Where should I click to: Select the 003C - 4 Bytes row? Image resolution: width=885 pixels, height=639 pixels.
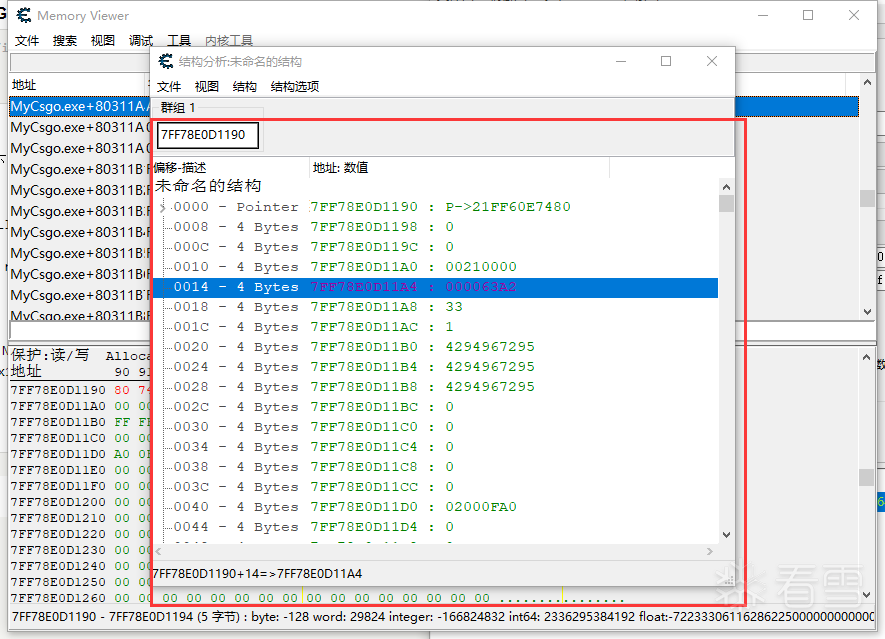pyautogui.click(x=435, y=488)
